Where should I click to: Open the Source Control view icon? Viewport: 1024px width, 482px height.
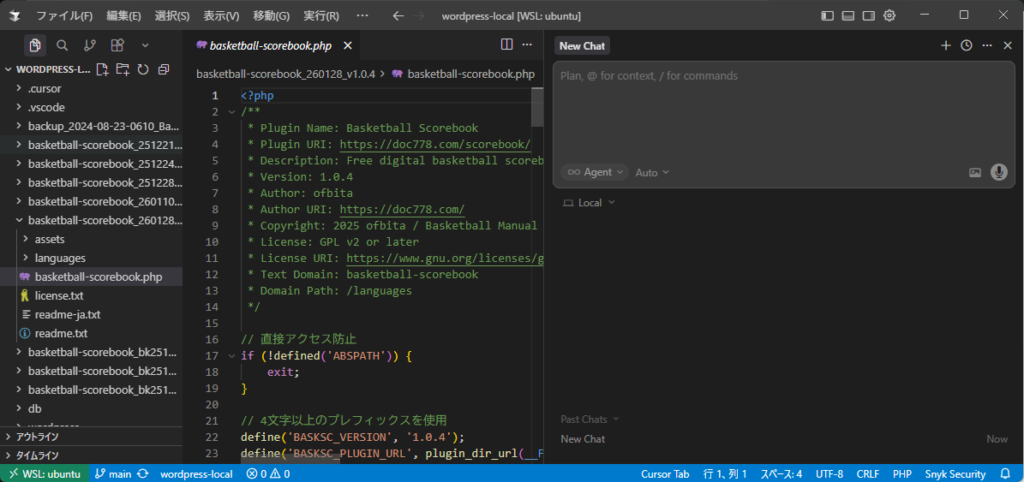tap(90, 45)
